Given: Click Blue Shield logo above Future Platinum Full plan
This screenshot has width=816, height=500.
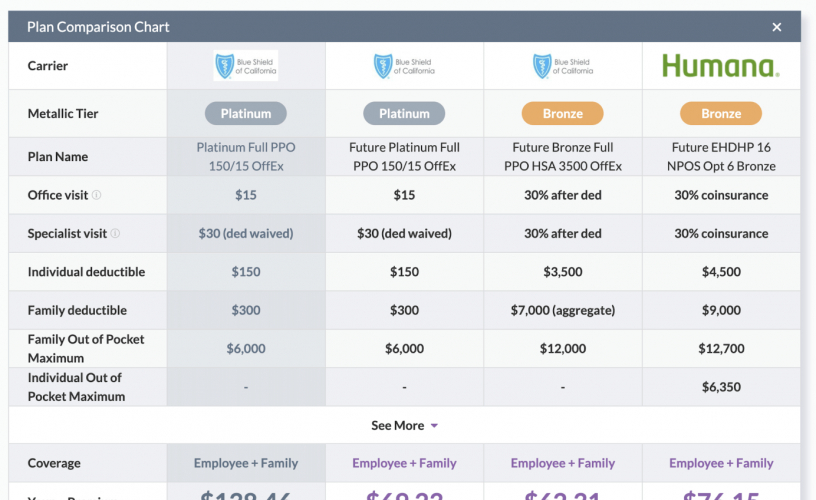Looking at the screenshot, I should point(404,66).
